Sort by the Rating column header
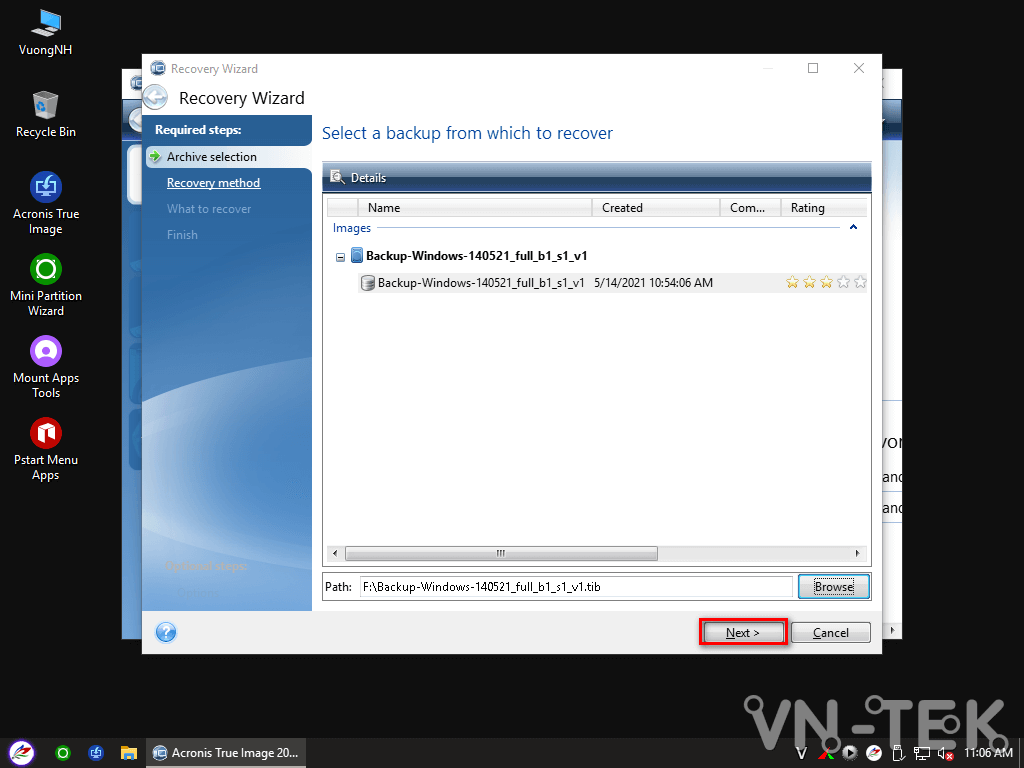The width and height of the screenshot is (1024, 768). pyautogui.click(x=824, y=208)
